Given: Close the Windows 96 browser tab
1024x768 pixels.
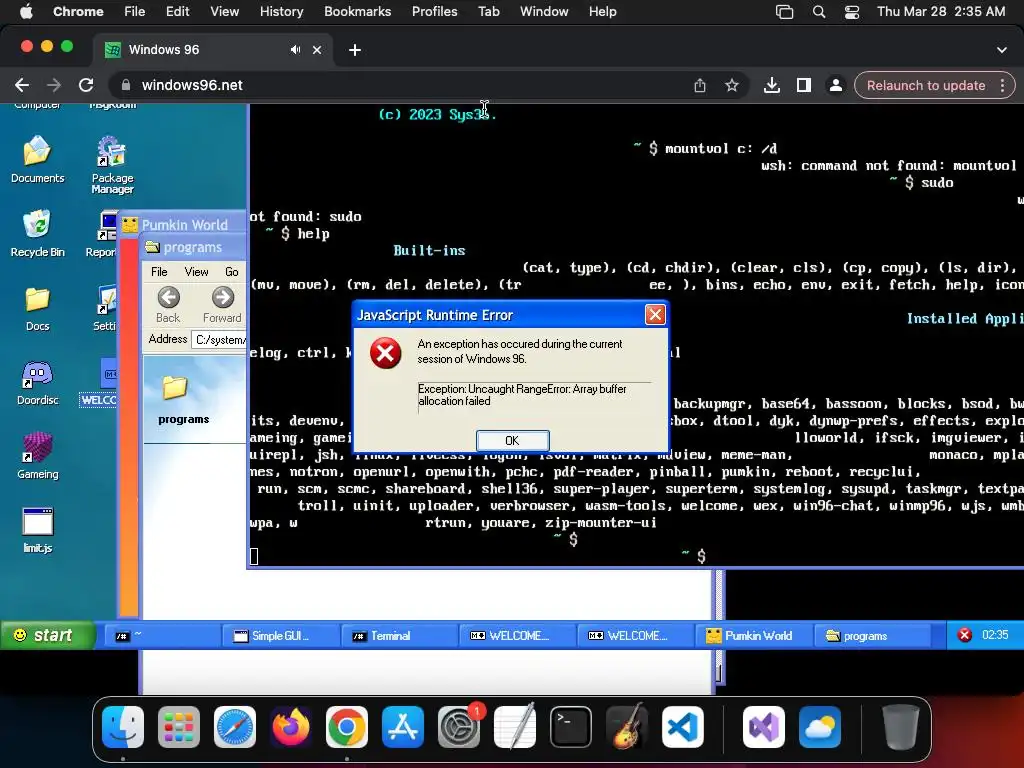Looking at the screenshot, I should click(x=317, y=50).
